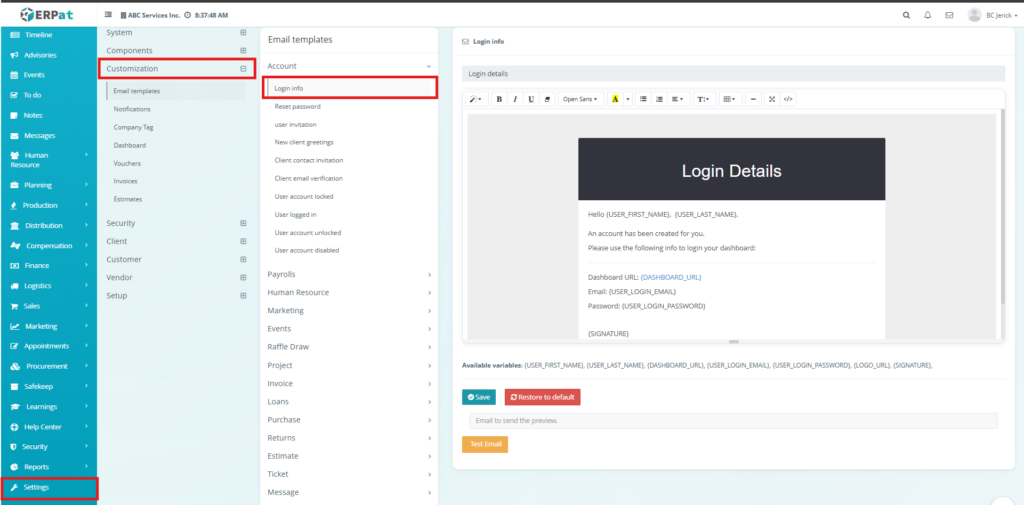Expand the Payrolls template group
1024x505 pixels.
348,274
